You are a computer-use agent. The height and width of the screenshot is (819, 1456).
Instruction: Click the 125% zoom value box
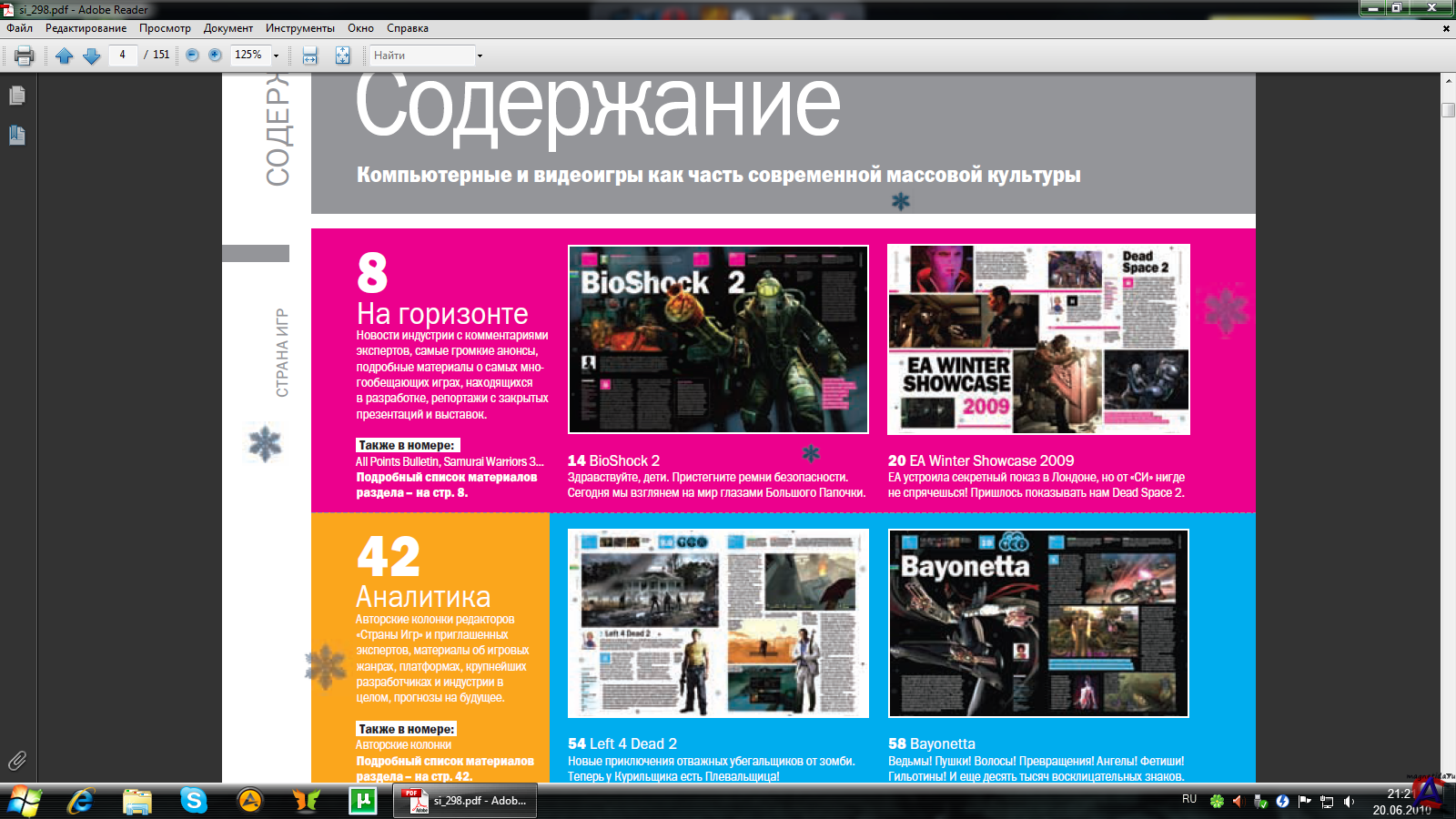click(248, 55)
